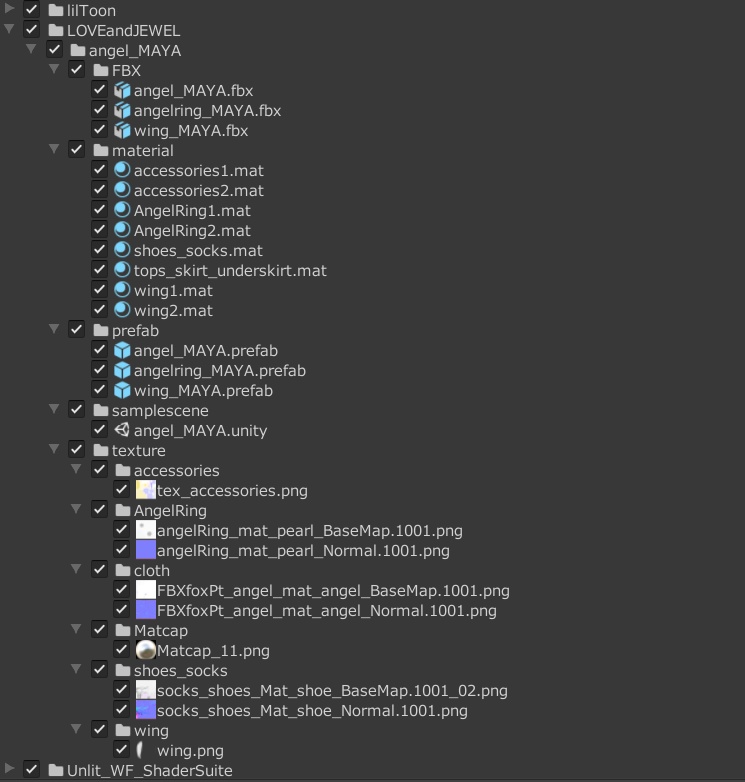Screen dimensions: 745x782
Task: Click the accessories1.mat material icon
Action: (122, 170)
